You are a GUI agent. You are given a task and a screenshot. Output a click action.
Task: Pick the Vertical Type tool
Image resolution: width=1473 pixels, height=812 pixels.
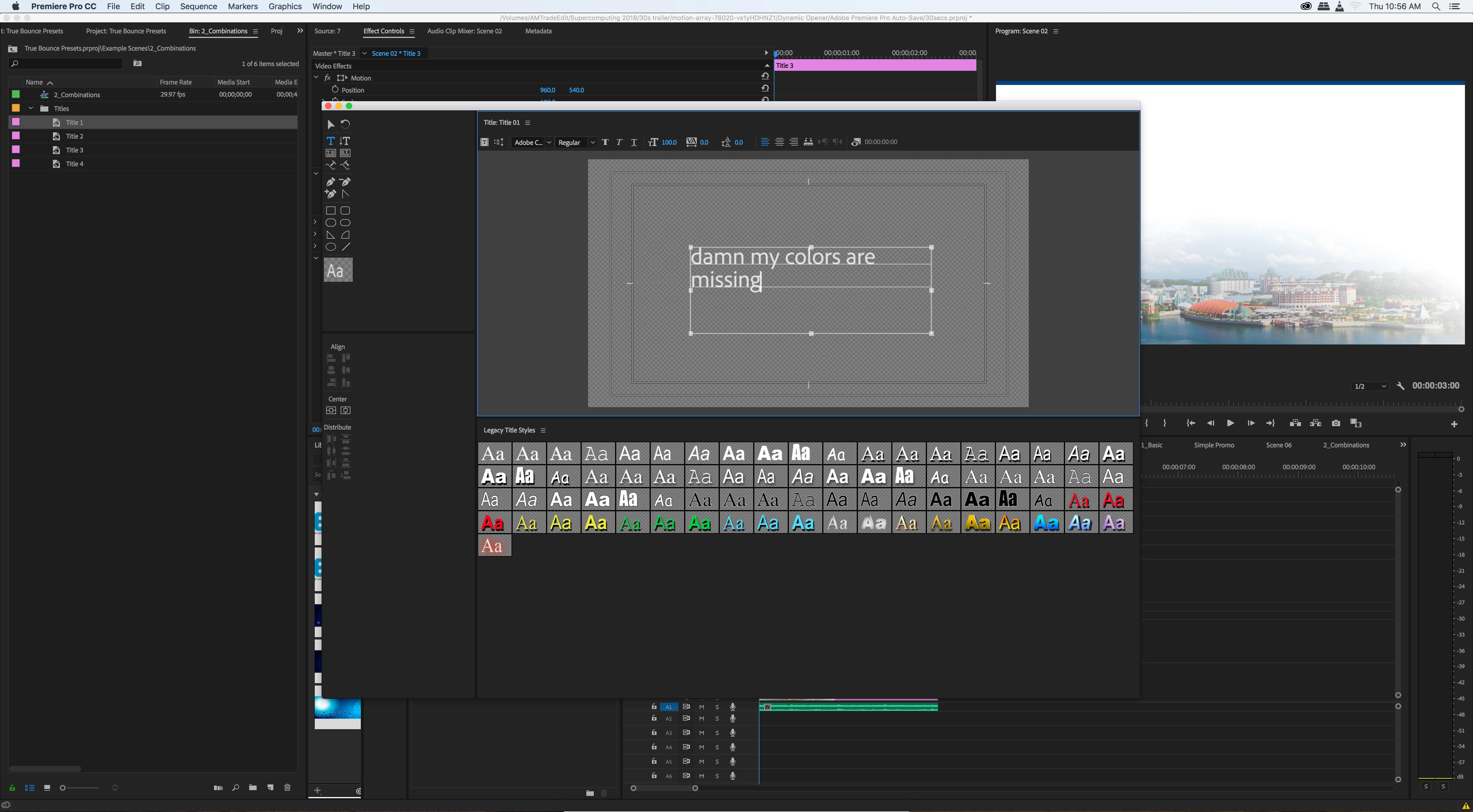coord(345,141)
